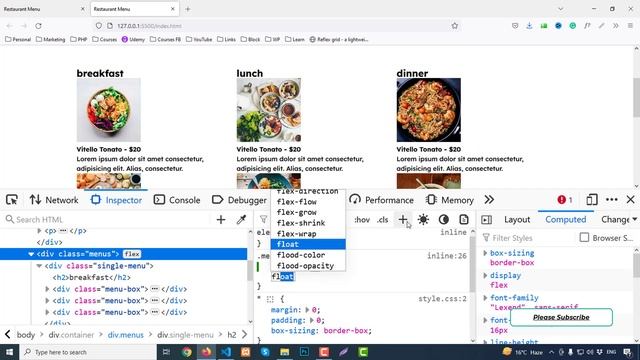Image resolution: width=640 pixels, height=360 pixels.
Task: Click div.container in breadcrumb
Action: point(71,335)
